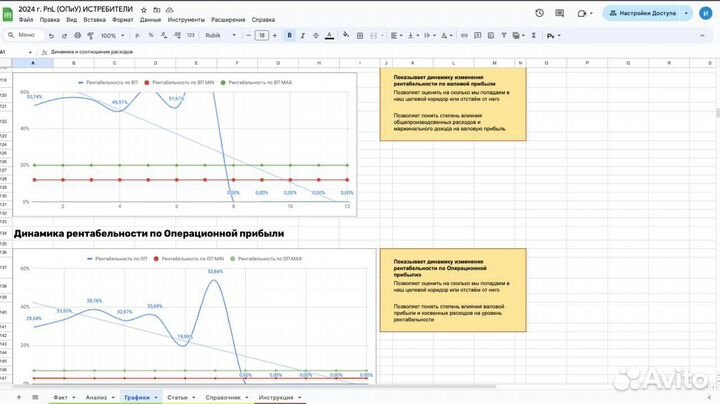Click the font size input field
This screenshot has height=404, width=720.
262,35
